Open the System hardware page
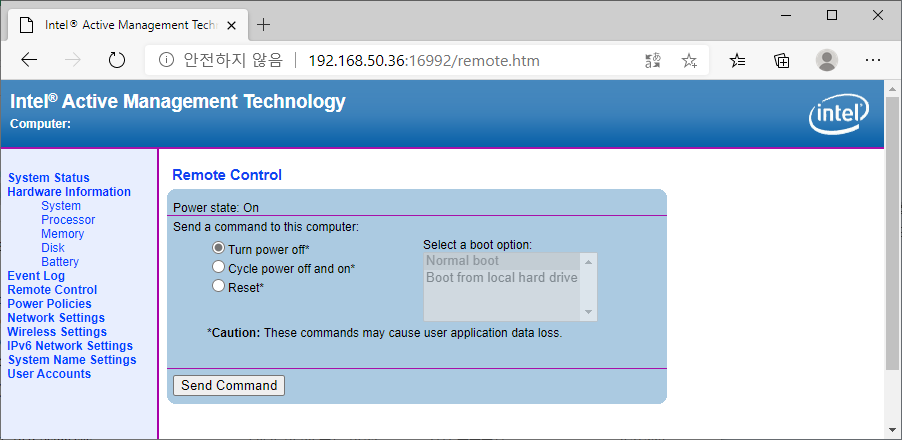This screenshot has height=440, width=902. tap(61, 206)
